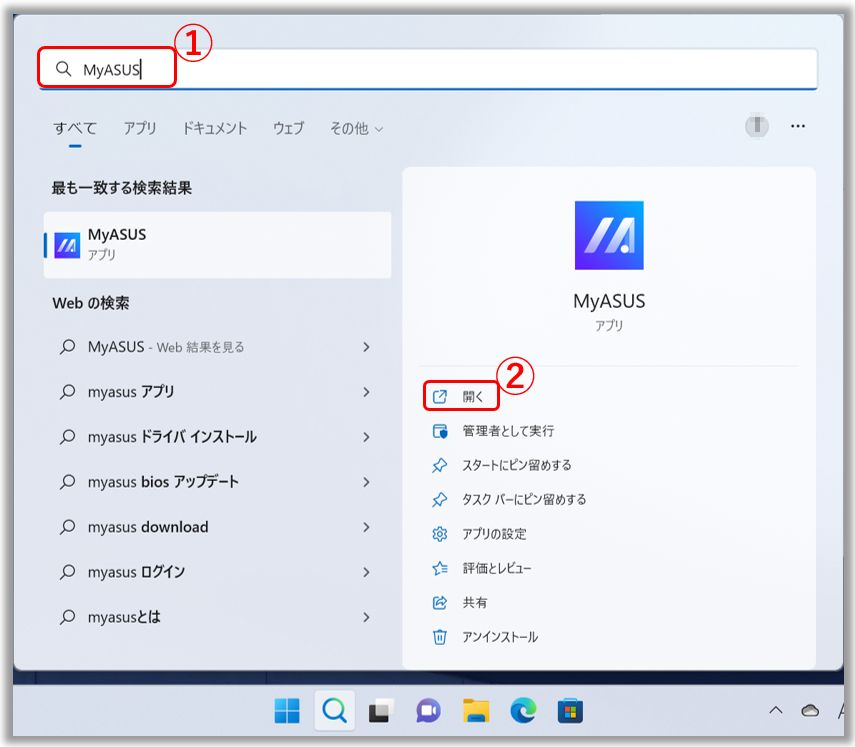The width and height of the screenshot is (855, 747).
Task: Click the open-external icon beside 開く
Action: [439, 396]
